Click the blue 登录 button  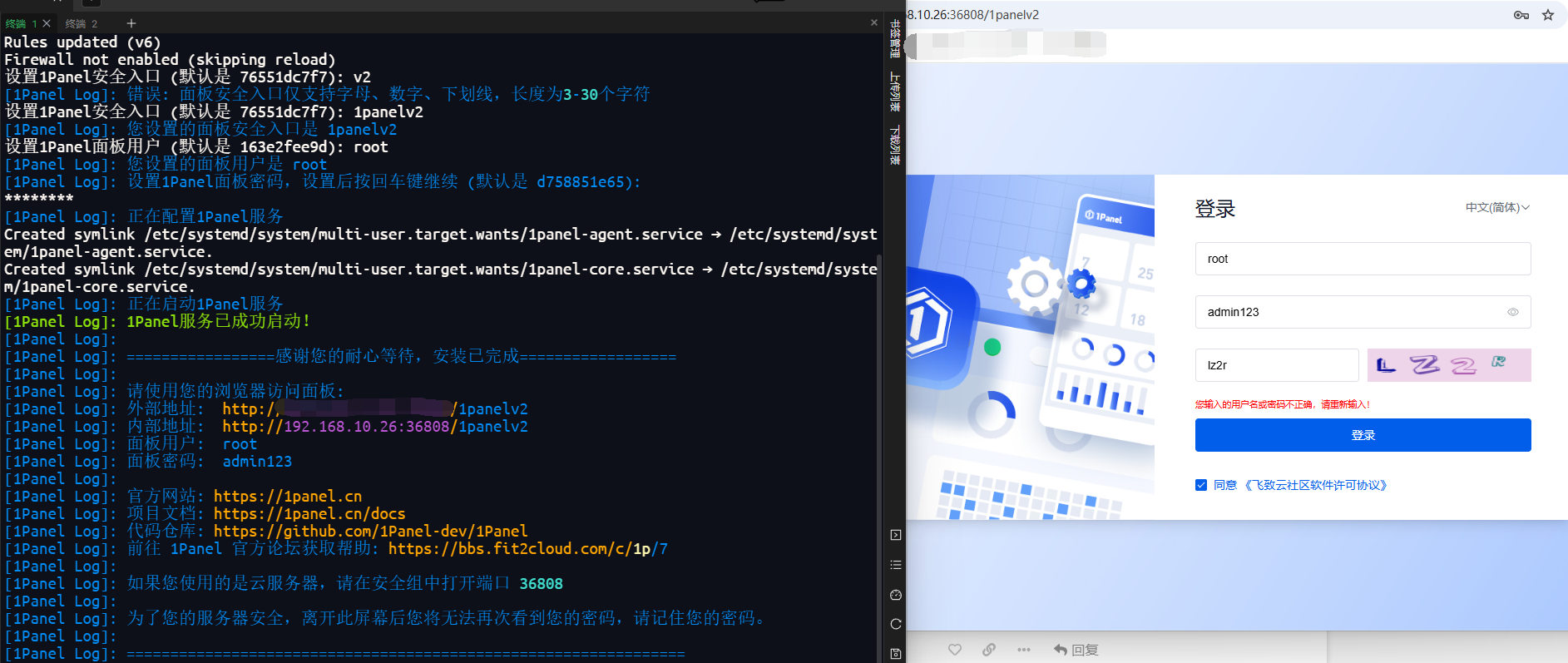(x=1363, y=435)
